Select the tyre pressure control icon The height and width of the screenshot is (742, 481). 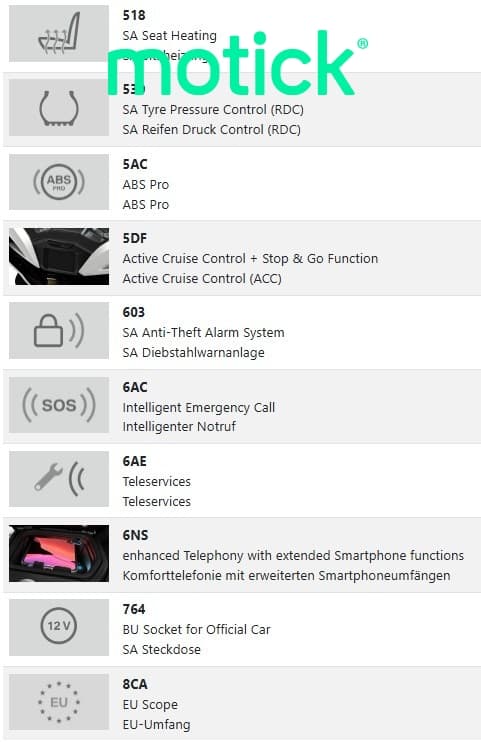(59, 108)
